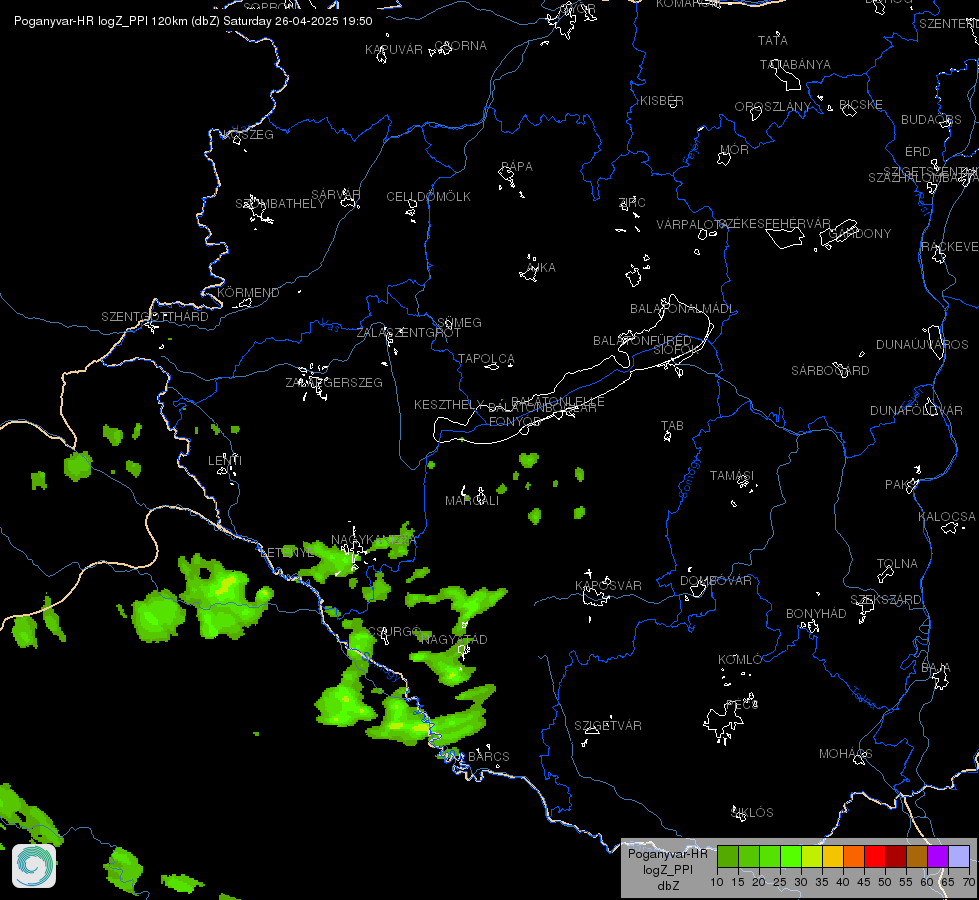
Task: Click the BONYHÁD city label
Action: pos(816,614)
